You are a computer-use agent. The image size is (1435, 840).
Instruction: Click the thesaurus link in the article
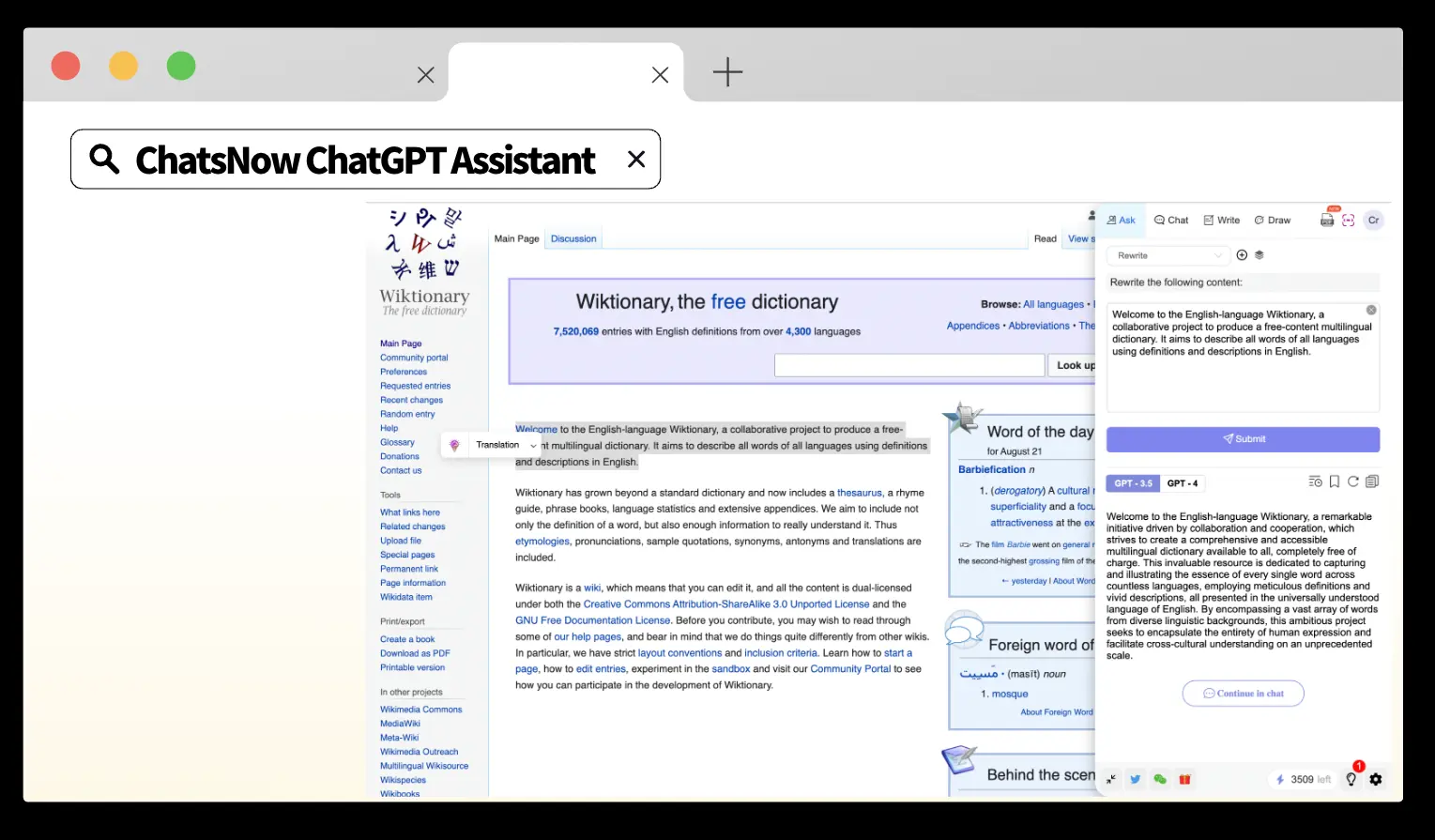click(860, 493)
